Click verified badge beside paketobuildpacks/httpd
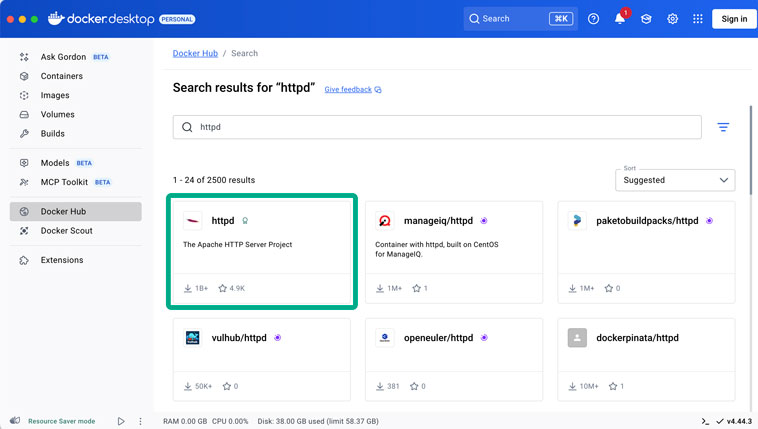758x429 pixels. [709, 221]
